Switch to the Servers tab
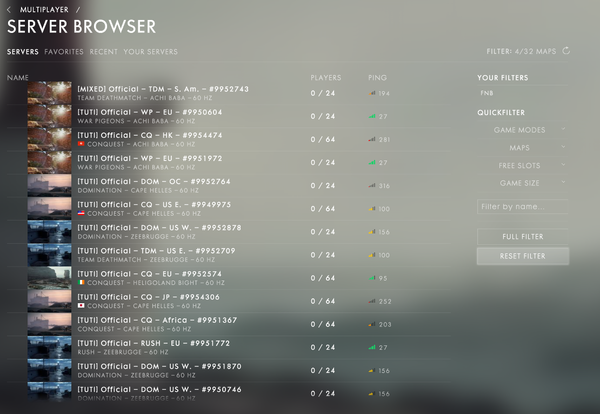This screenshot has height=414, width=600. 23,52
